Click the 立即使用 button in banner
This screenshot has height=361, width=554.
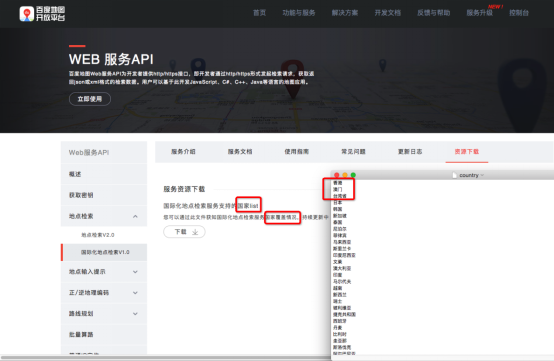point(90,99)
